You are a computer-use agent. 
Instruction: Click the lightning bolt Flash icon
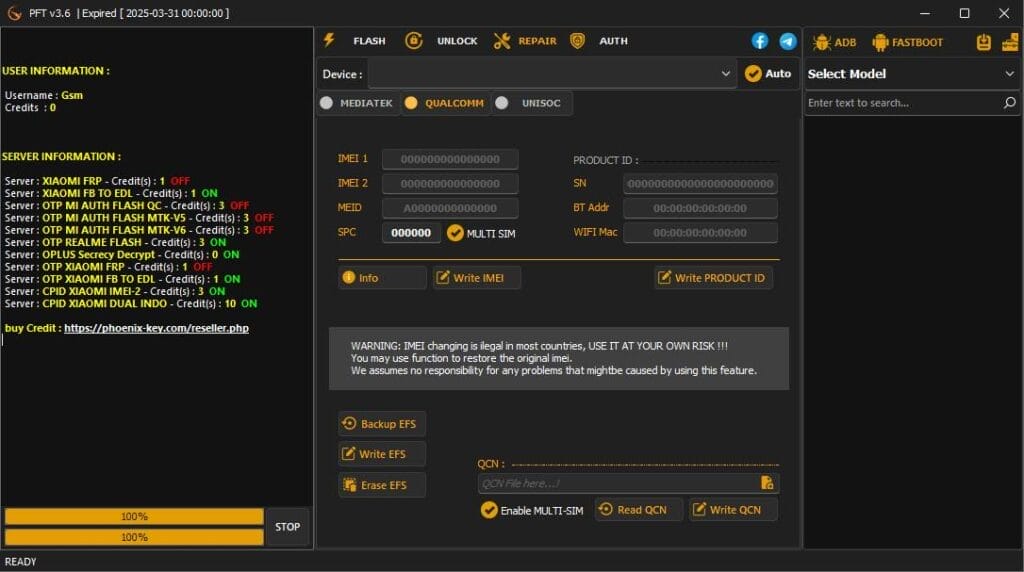[329, 40]
